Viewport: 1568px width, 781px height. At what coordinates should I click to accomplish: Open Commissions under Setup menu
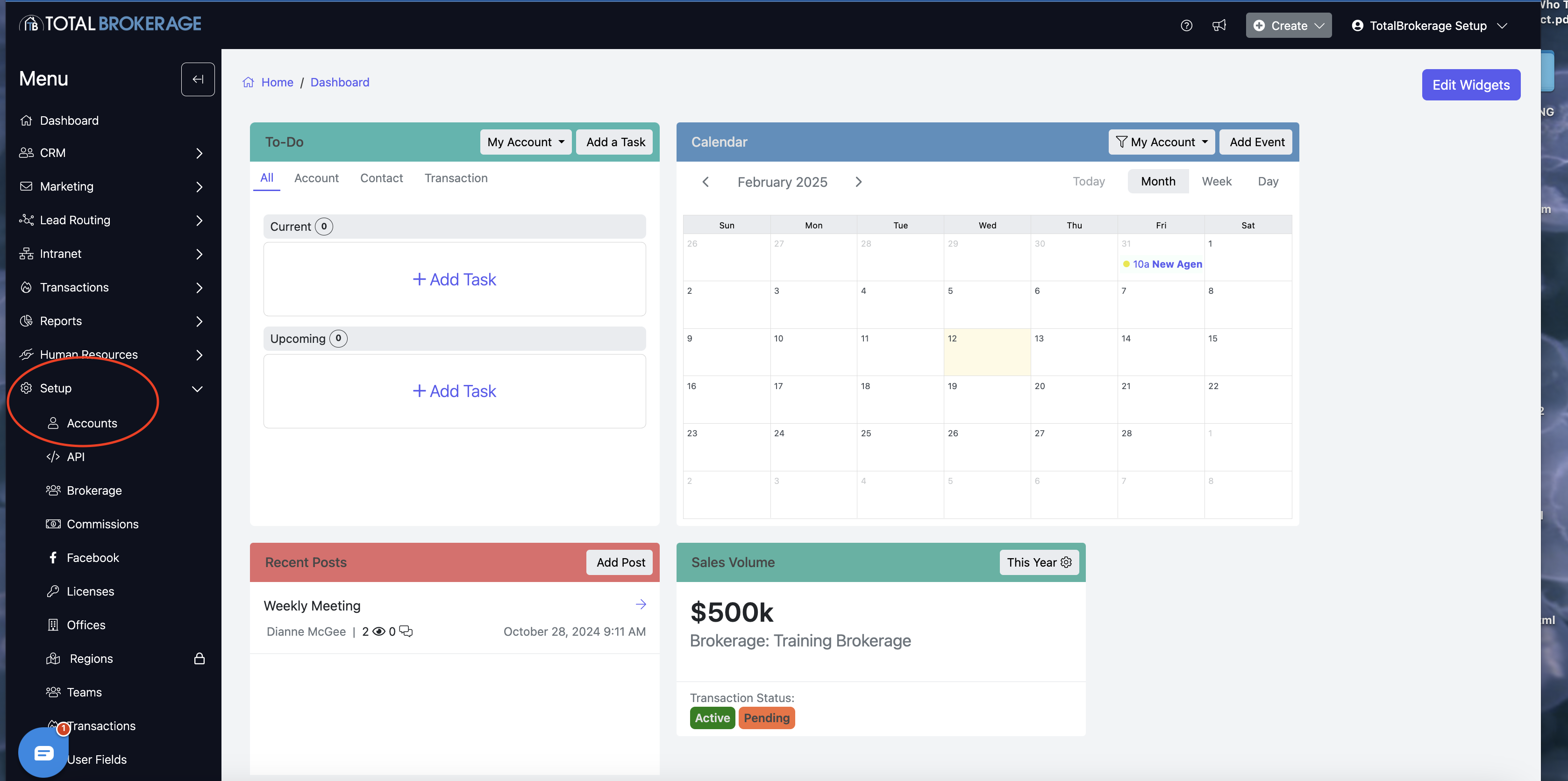coord(102,524)
